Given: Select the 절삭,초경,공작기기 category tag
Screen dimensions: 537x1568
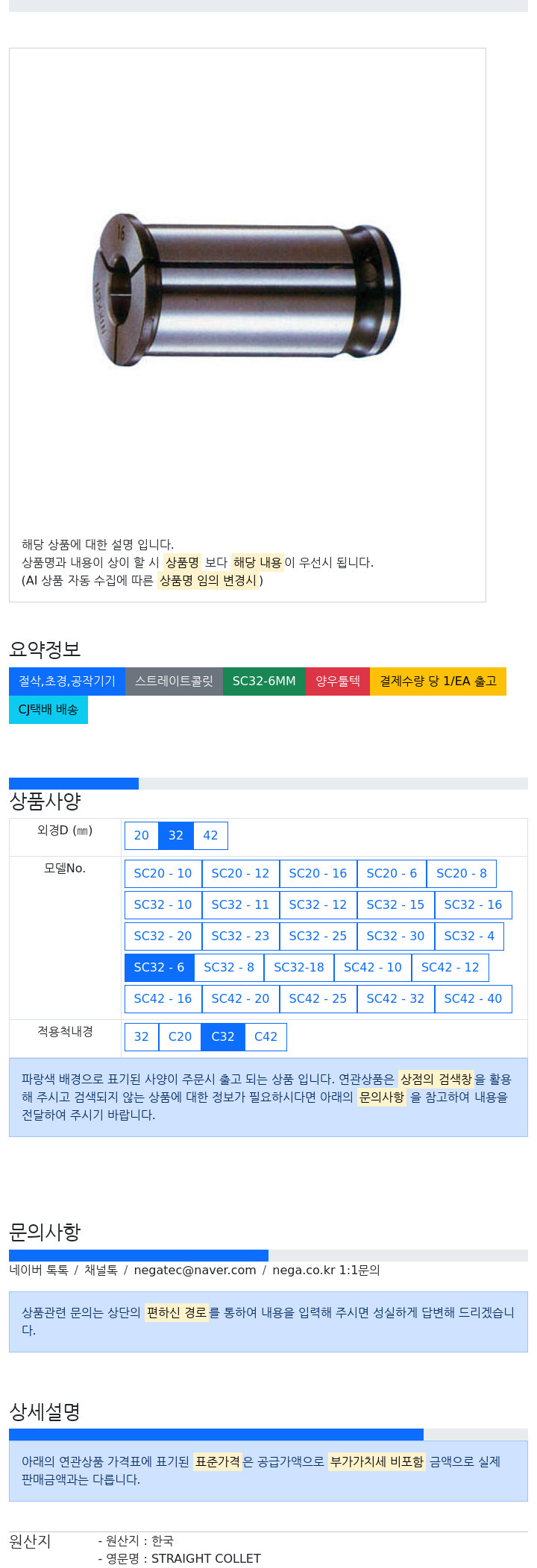Looking at the screenshot, I should [67, 681].
